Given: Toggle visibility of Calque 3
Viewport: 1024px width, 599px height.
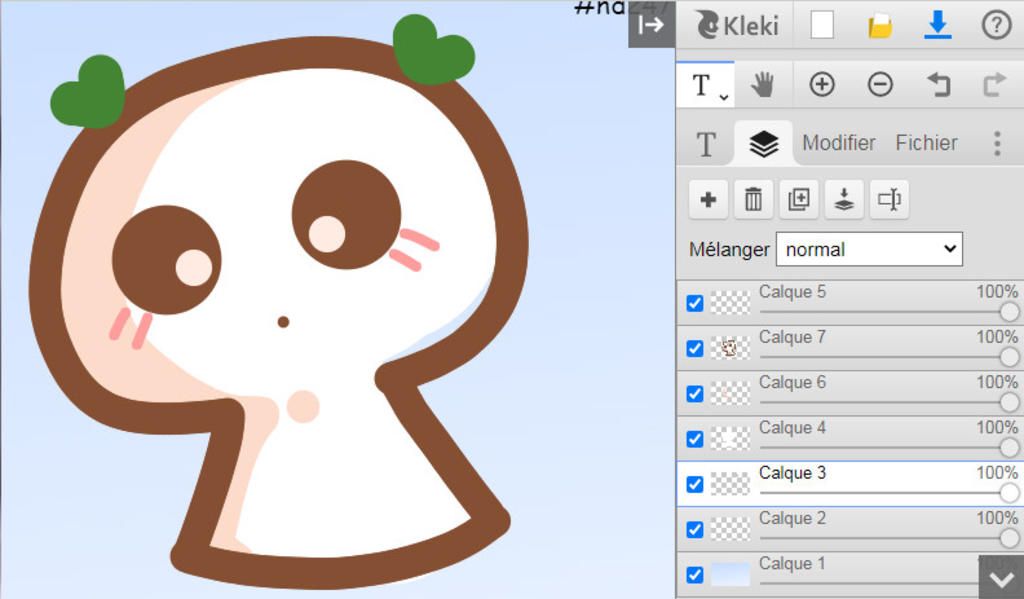Looking at the screenshot, I should pyautogui.click(x=695, y=484).
